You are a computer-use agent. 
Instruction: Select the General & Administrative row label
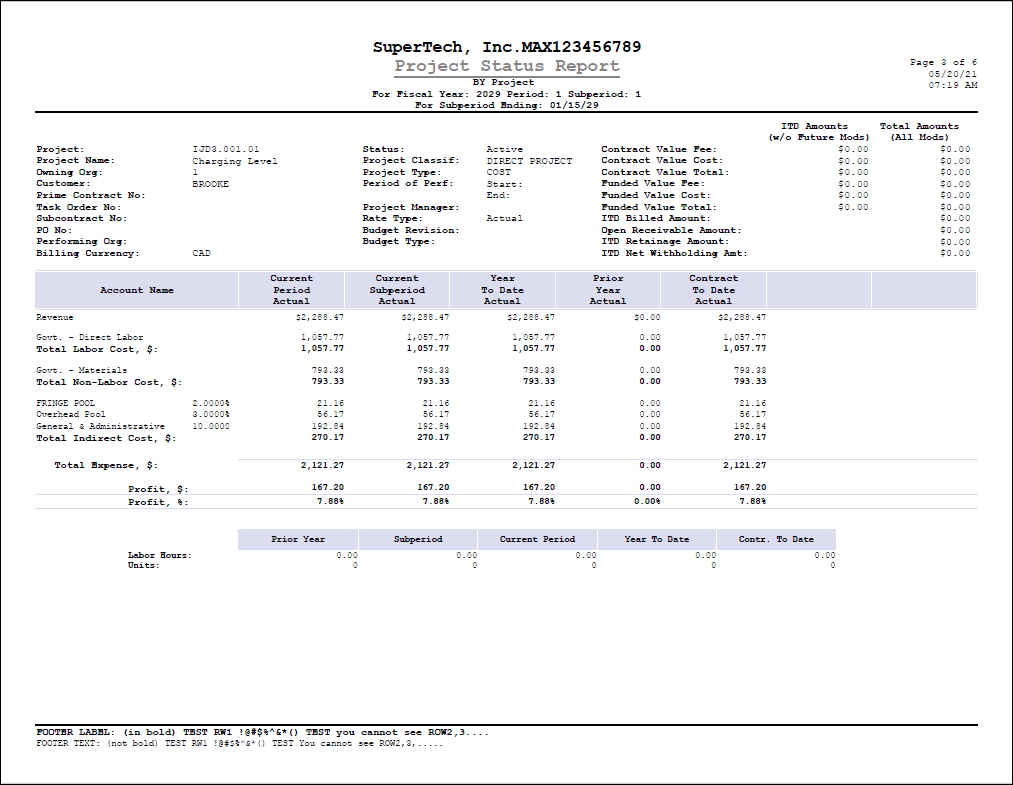point(100,426)
